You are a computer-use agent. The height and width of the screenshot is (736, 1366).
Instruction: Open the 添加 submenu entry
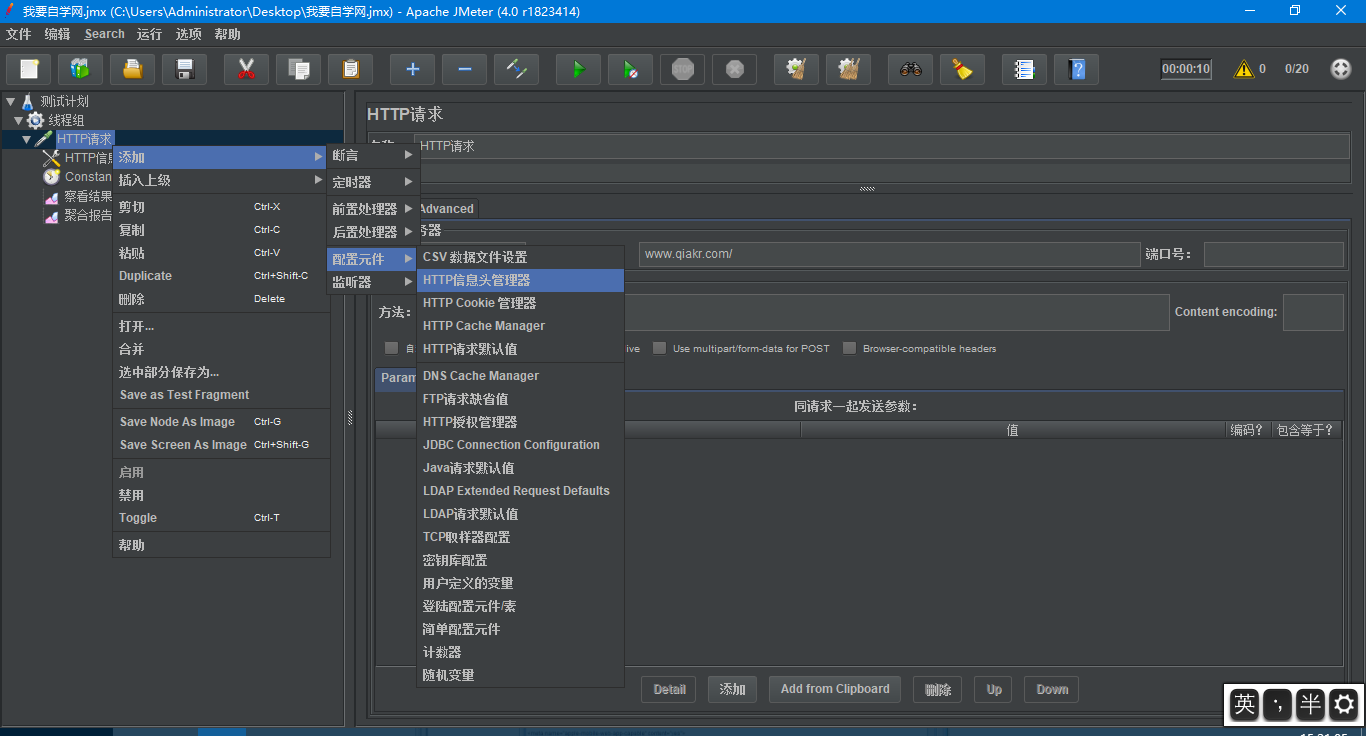coord(220,157)
